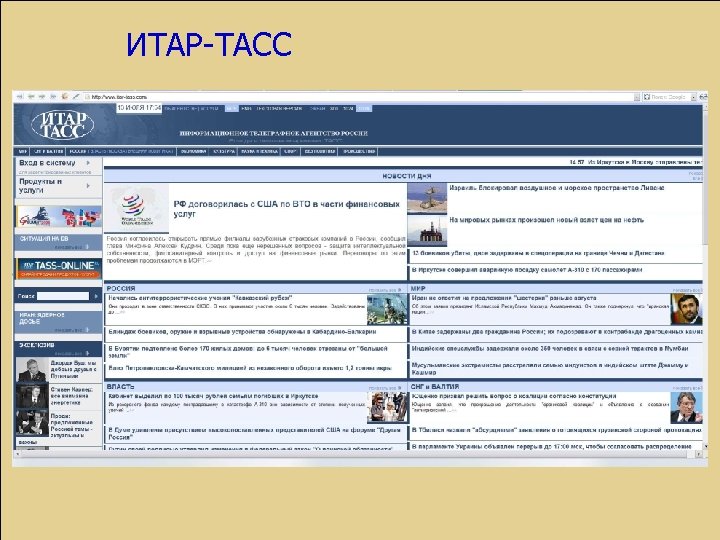Open headline РФ договорилась с США по ВТО

coord(287,208)
